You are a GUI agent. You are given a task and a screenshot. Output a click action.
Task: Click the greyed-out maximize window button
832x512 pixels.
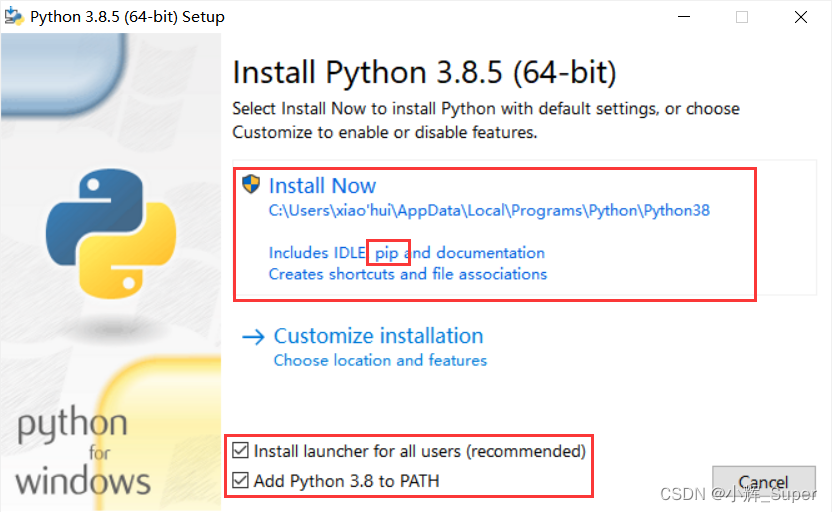click(x=742, y=17)
